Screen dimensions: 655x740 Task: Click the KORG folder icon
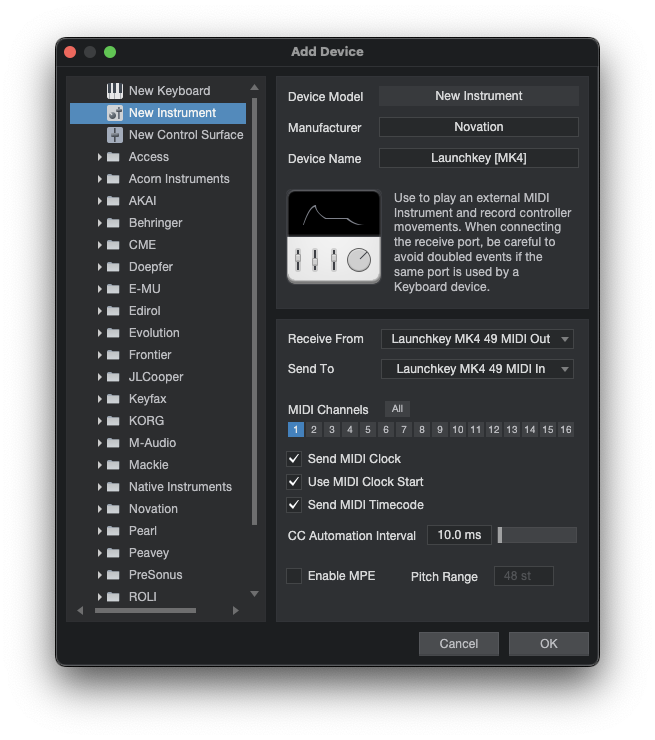click(113, 420)
